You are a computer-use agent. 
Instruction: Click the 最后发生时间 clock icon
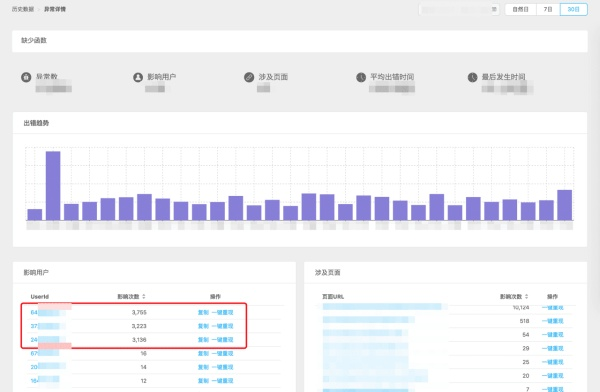(x=472, y=77)
